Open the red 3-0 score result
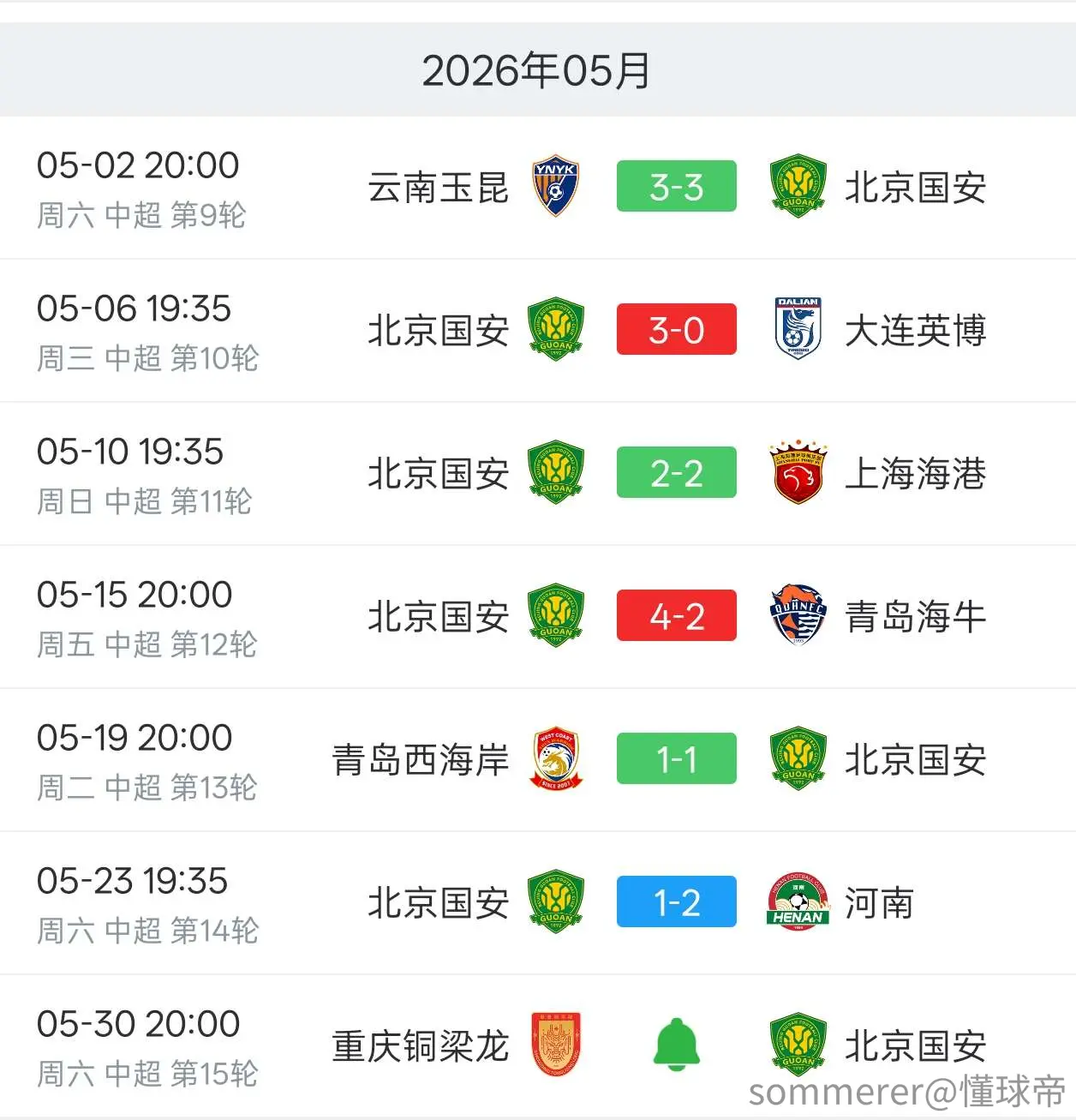This screenshot has width=1076, height=1120. (x=677, y=329)
